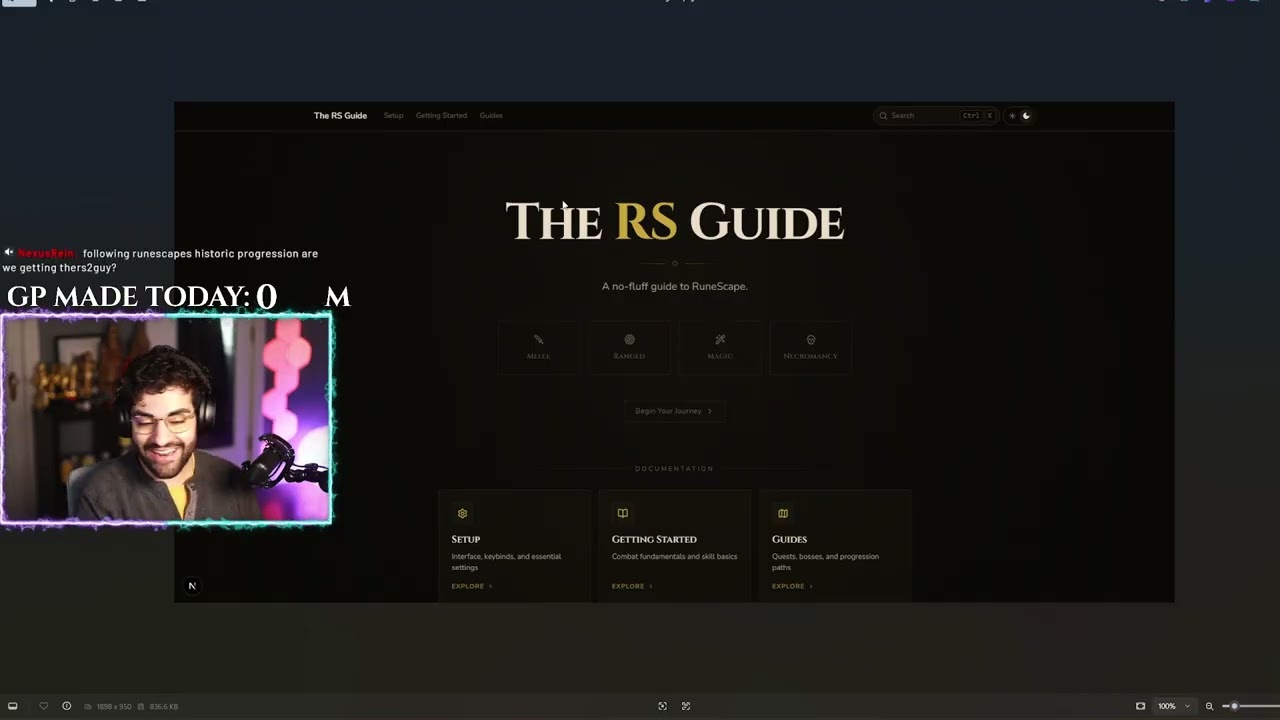The image size is (1280, 720).
Task: Click the DOCUMENTATION section label
Action: (674, 469)
